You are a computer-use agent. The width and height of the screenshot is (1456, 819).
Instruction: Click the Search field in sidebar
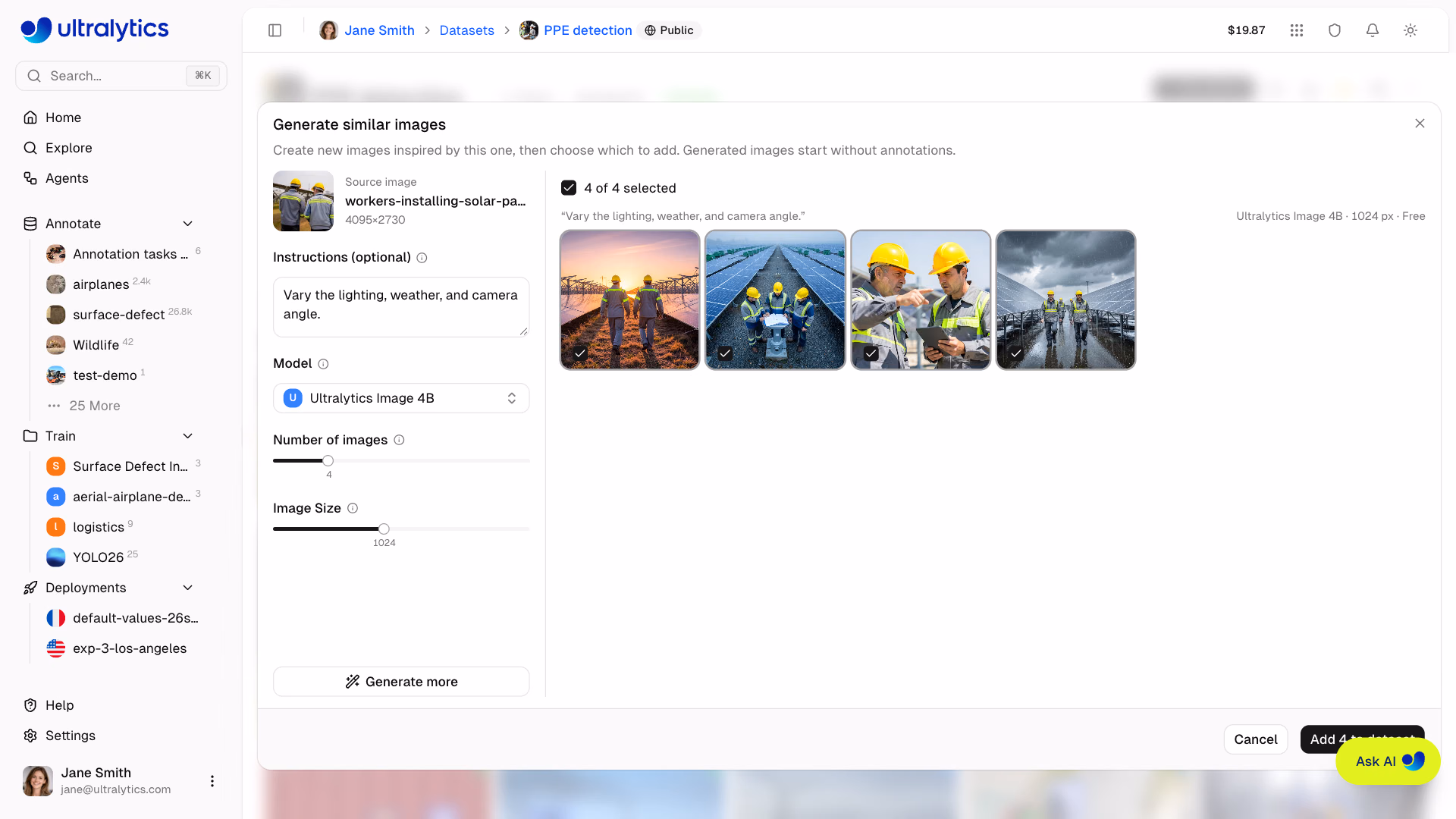(121, 76)
